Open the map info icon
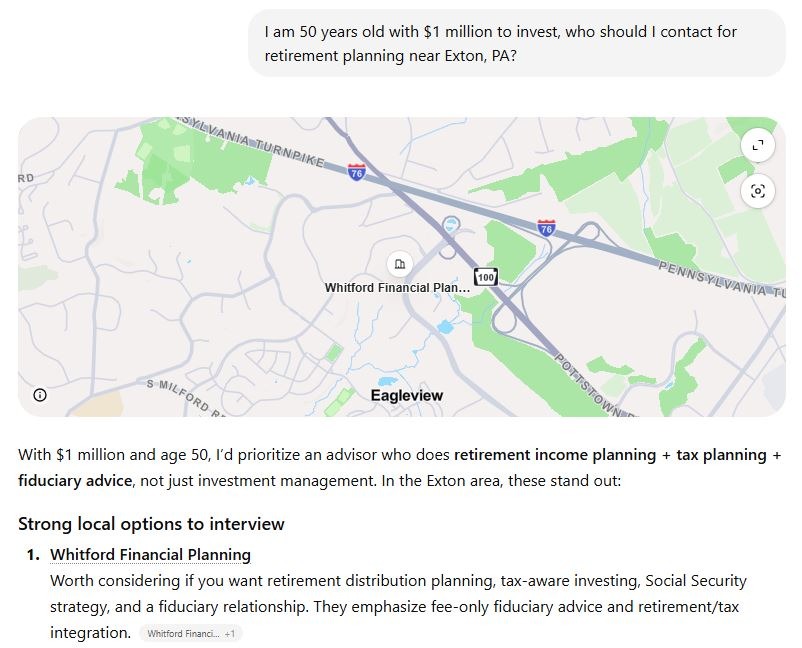The width and height of the screenshot is (802, 648). [x=40, y=395]
